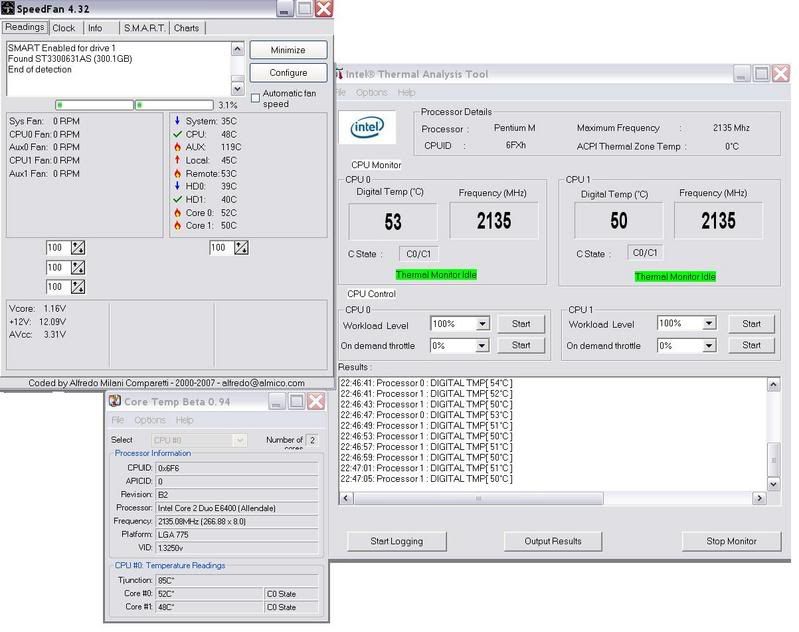This screenshot has width=799, height=632.
Task: Start the CPU 1 On demand throttle
Action: 751,345
